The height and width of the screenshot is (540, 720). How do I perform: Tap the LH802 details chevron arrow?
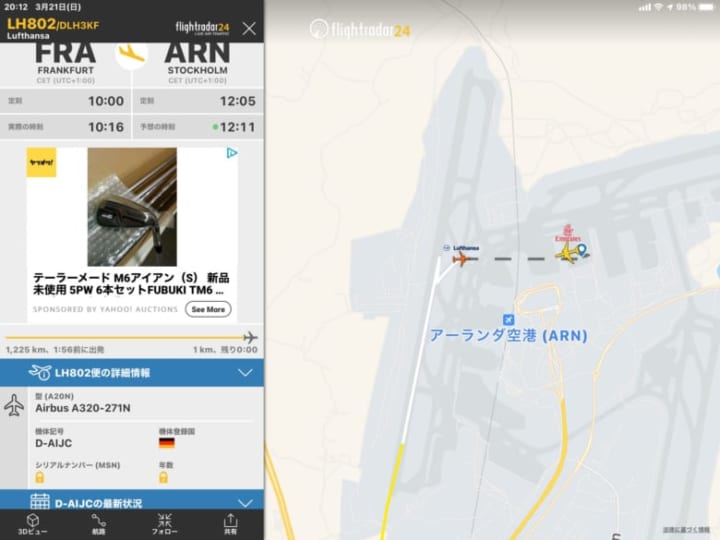coord(246,372)
